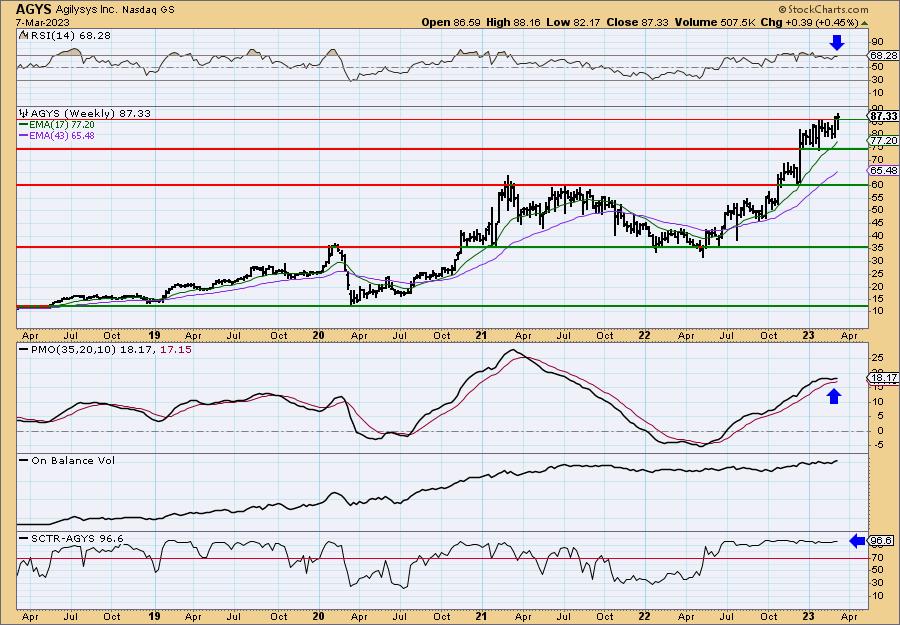Click the High 88.16 value
The width and height of the screenshot is (900, 625).
512,22
